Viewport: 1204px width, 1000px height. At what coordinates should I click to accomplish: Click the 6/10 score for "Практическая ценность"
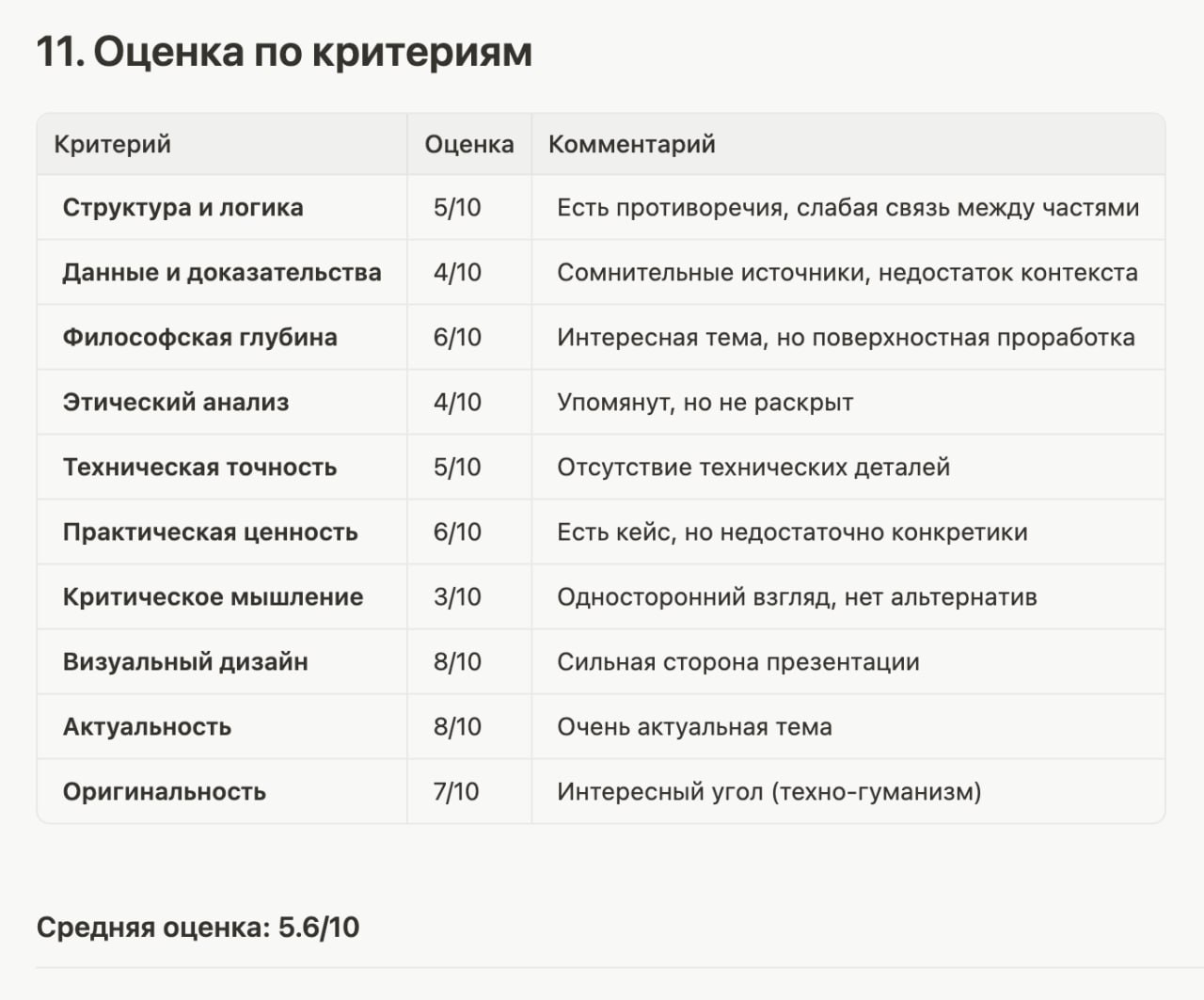(x=457, y=532)
